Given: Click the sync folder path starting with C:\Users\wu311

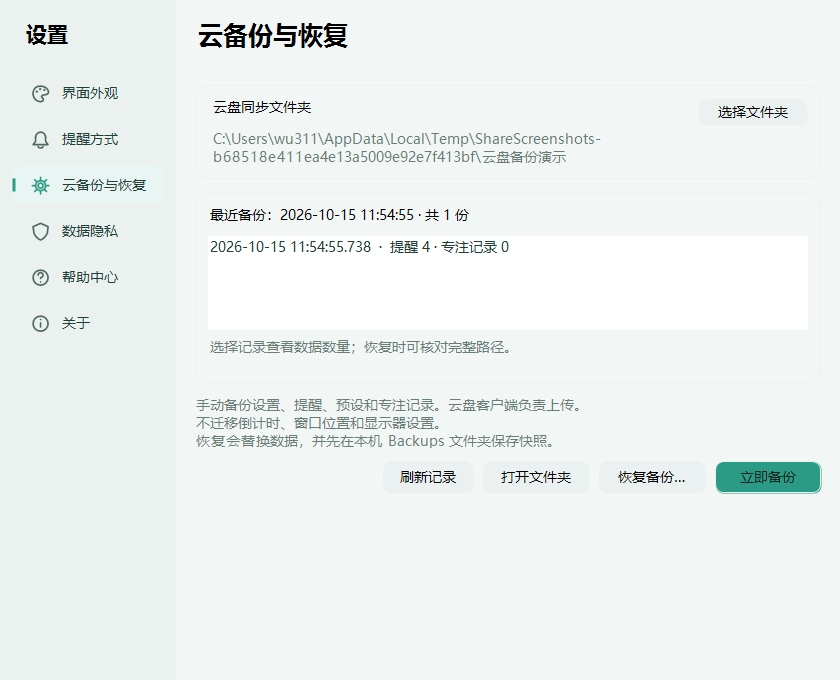Looking at the screenshot, I should (407, 148).
